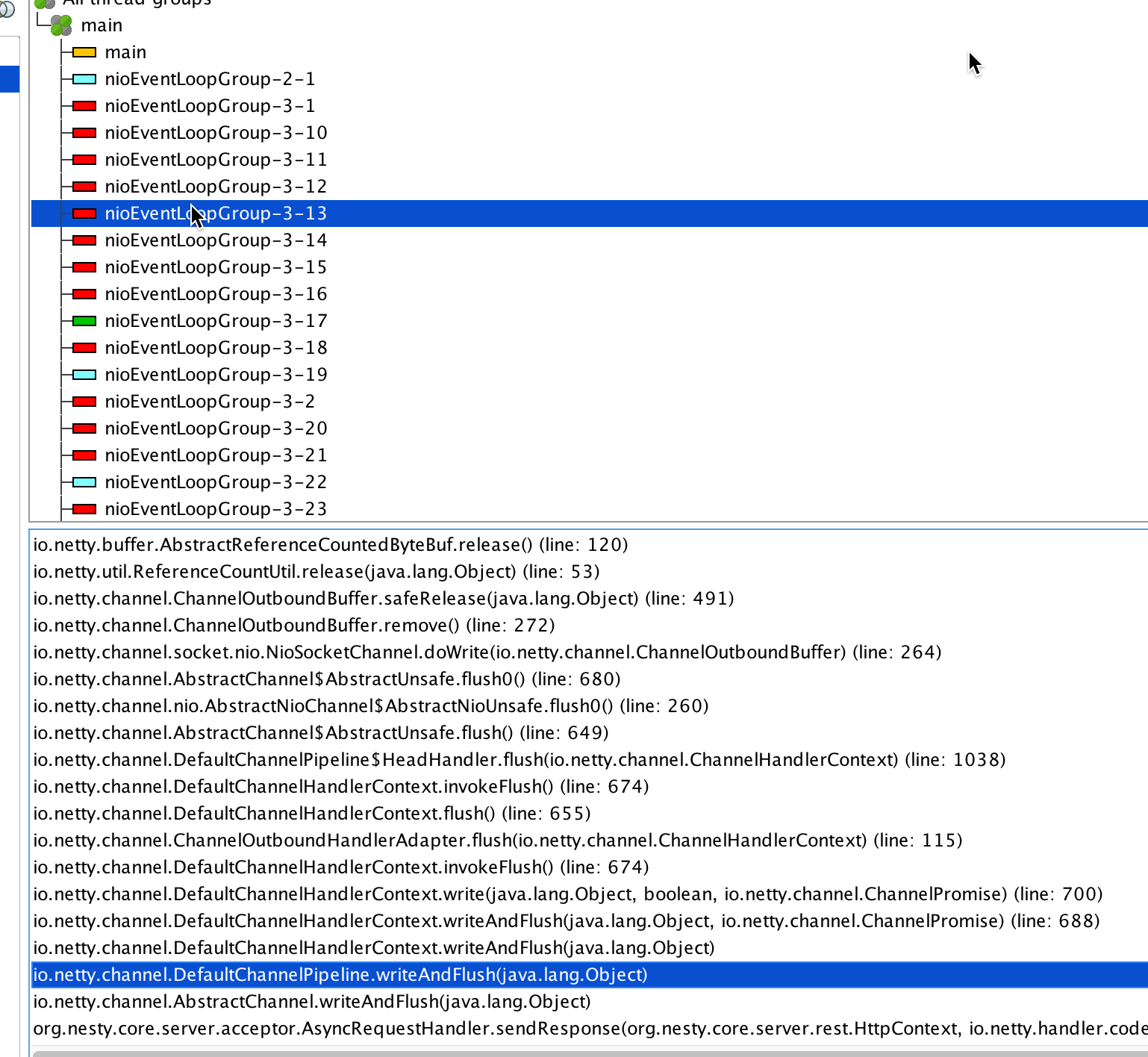Viewport: 1148px width, 1057px height.
Task: Select thread nioEventLoopGroup-2-1
Action: coord(210,79)
